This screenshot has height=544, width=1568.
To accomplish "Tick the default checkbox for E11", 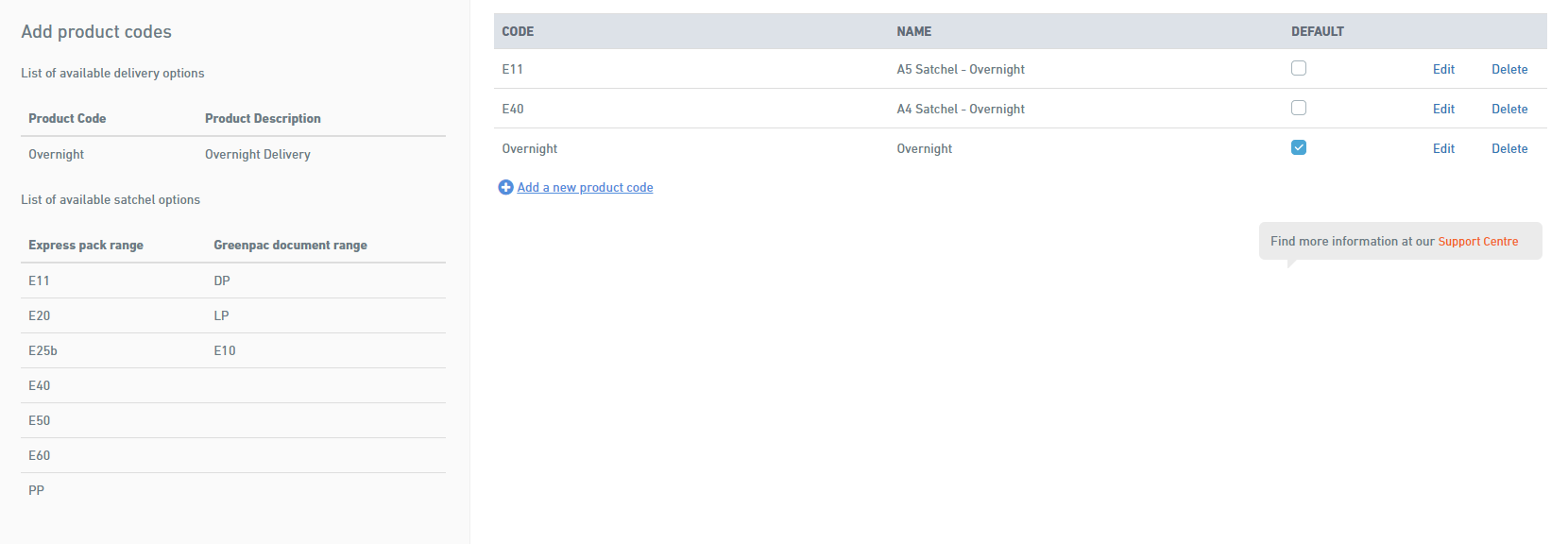I will click(x=1299, y=68).
